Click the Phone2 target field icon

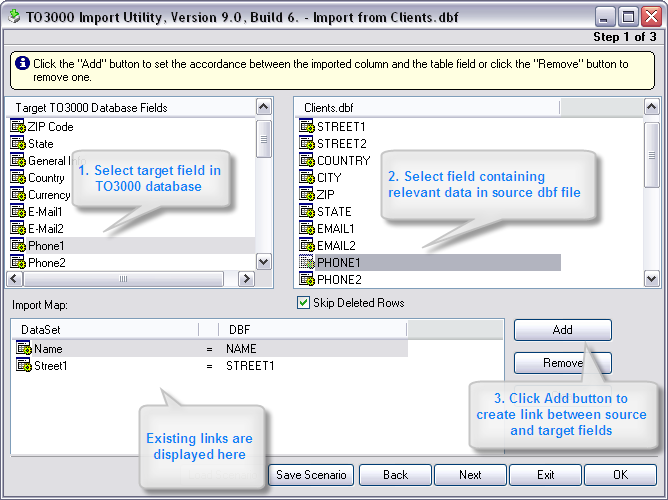[18, 263]
